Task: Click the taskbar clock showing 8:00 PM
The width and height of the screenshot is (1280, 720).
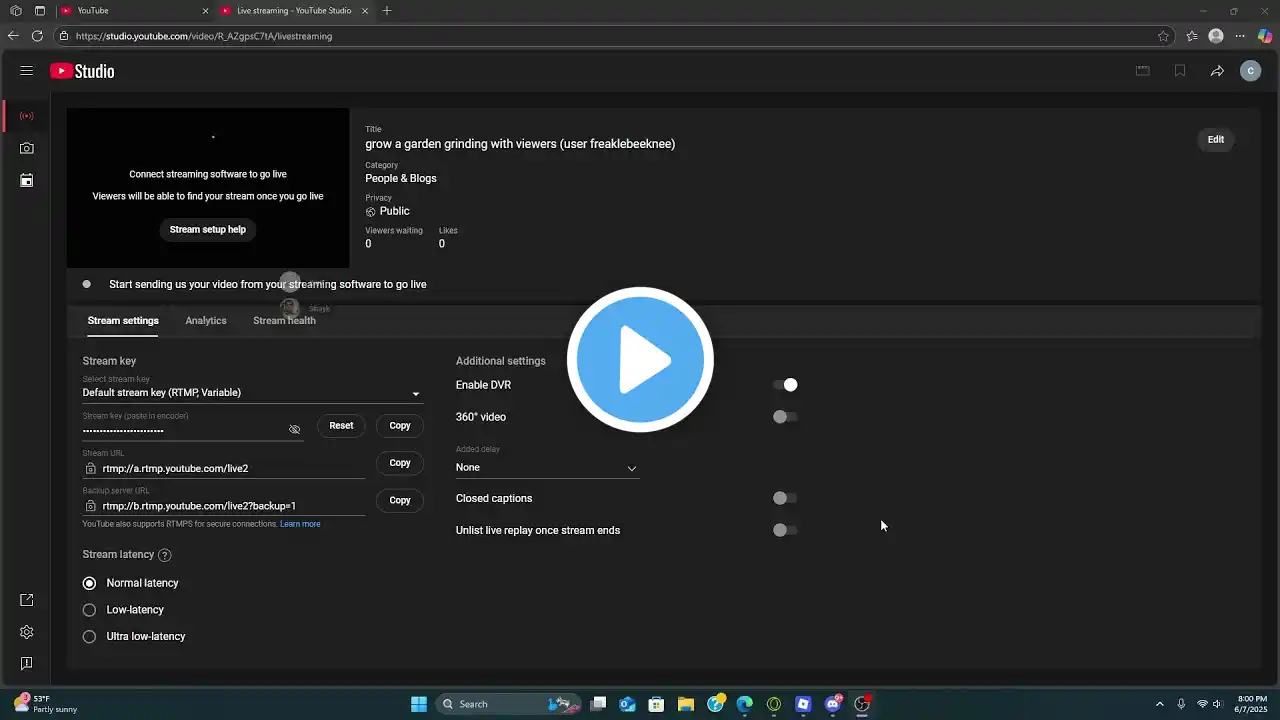Action: pos(1252,704)
